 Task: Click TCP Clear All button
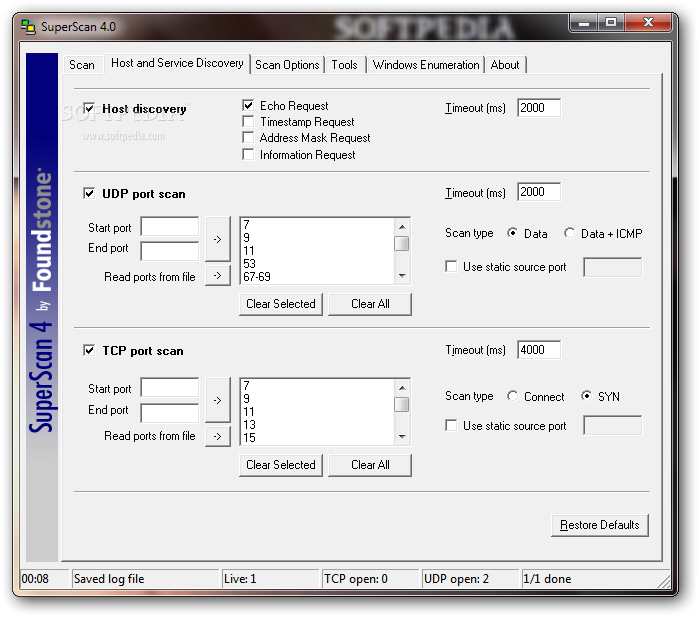tap(370, 465)
